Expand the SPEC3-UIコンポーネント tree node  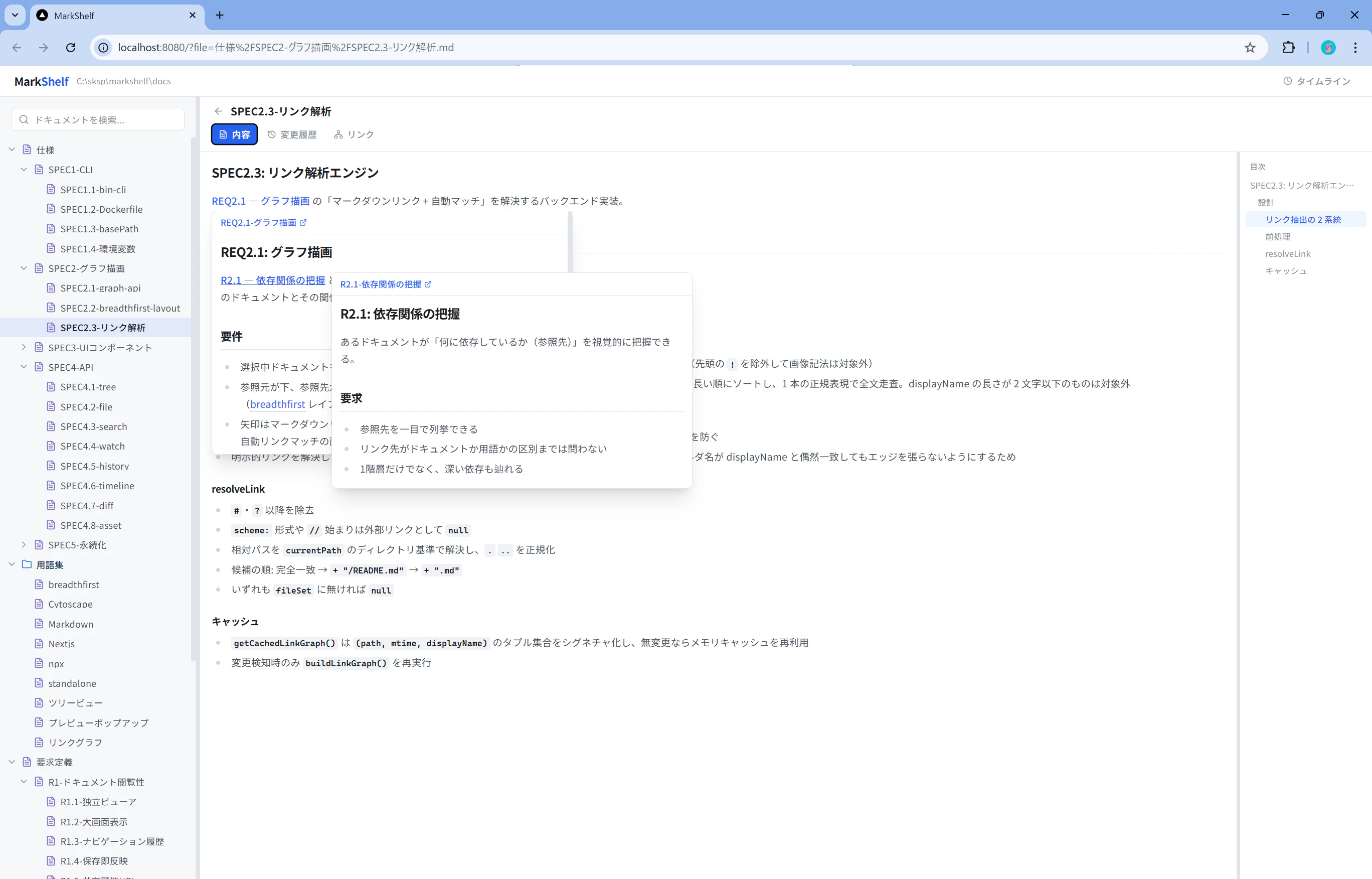pos(24,347)
